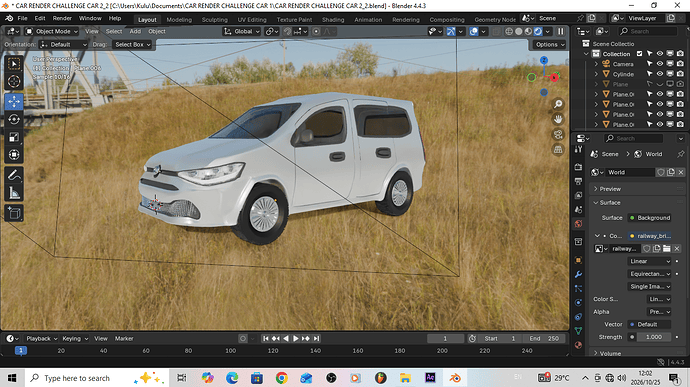The height and width of the screenshot is (387, 690).
Task: Switch to material preview shading
Action: 528,31
